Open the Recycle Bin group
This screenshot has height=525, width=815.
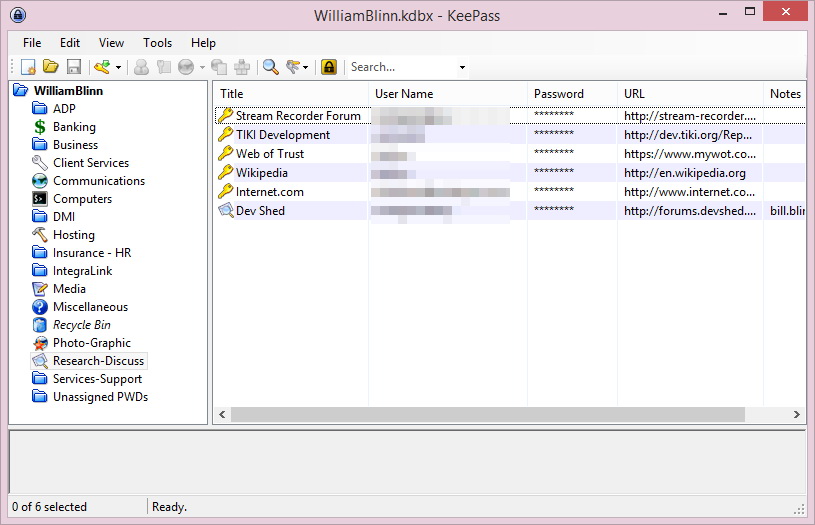(82, 325)
